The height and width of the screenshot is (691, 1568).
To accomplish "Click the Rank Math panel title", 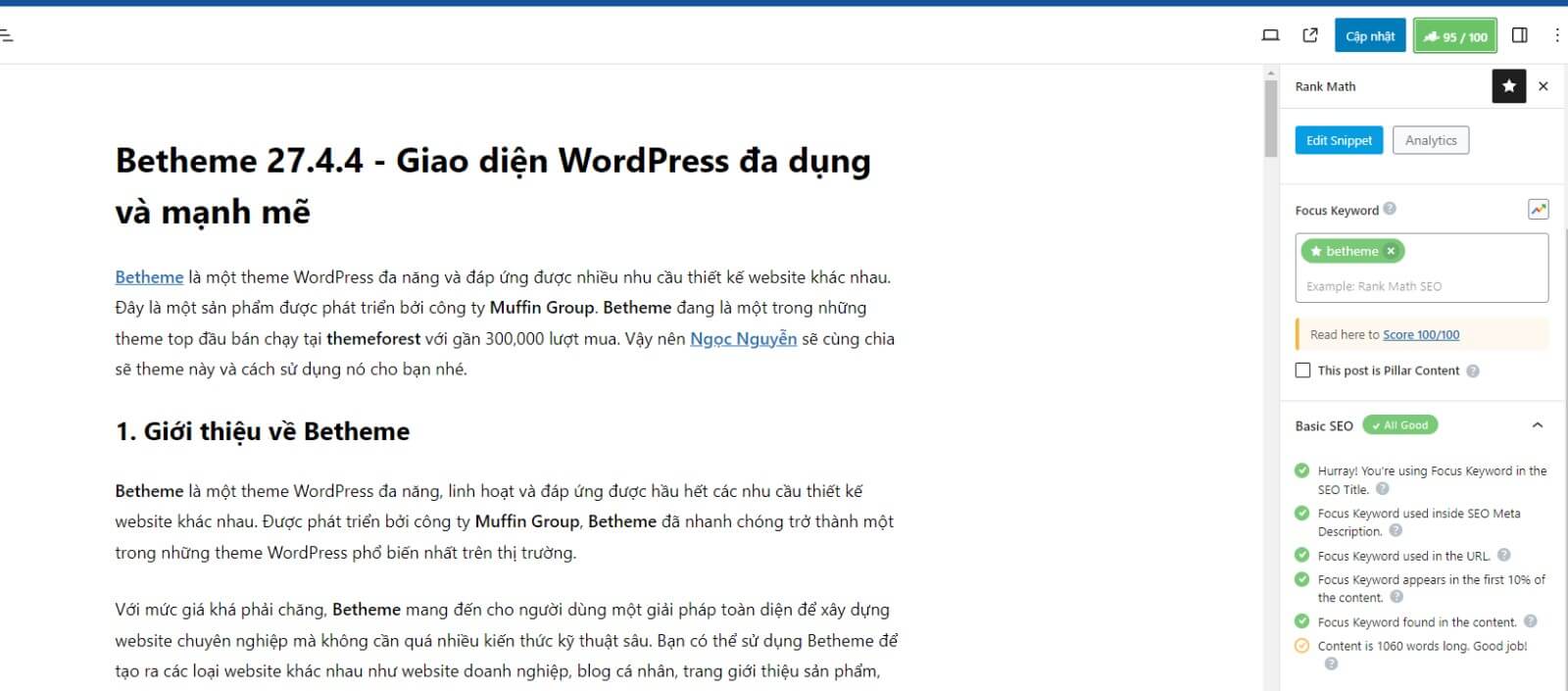I will point(1325,86).
